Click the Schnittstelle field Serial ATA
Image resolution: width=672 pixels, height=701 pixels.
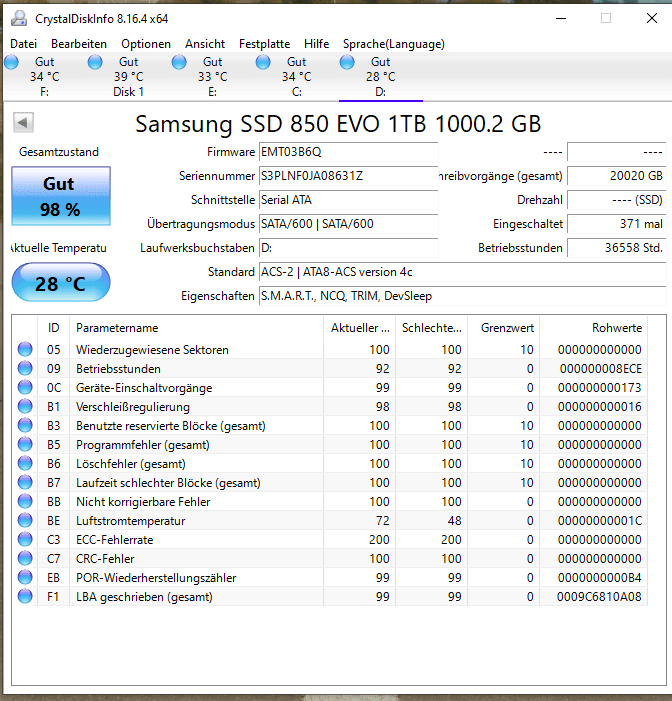click(x=348, y=200)
